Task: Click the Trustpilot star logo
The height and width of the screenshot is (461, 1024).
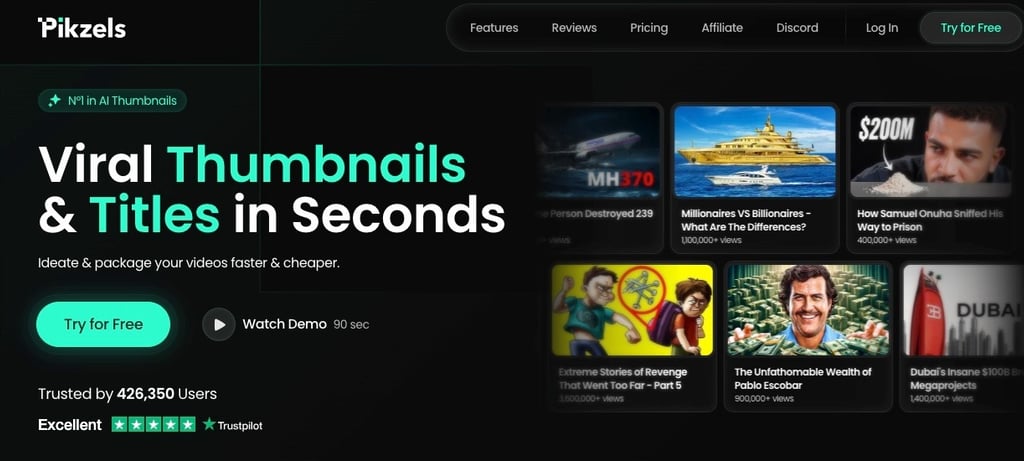Action: pyautogui.click(x=209, y=424)
